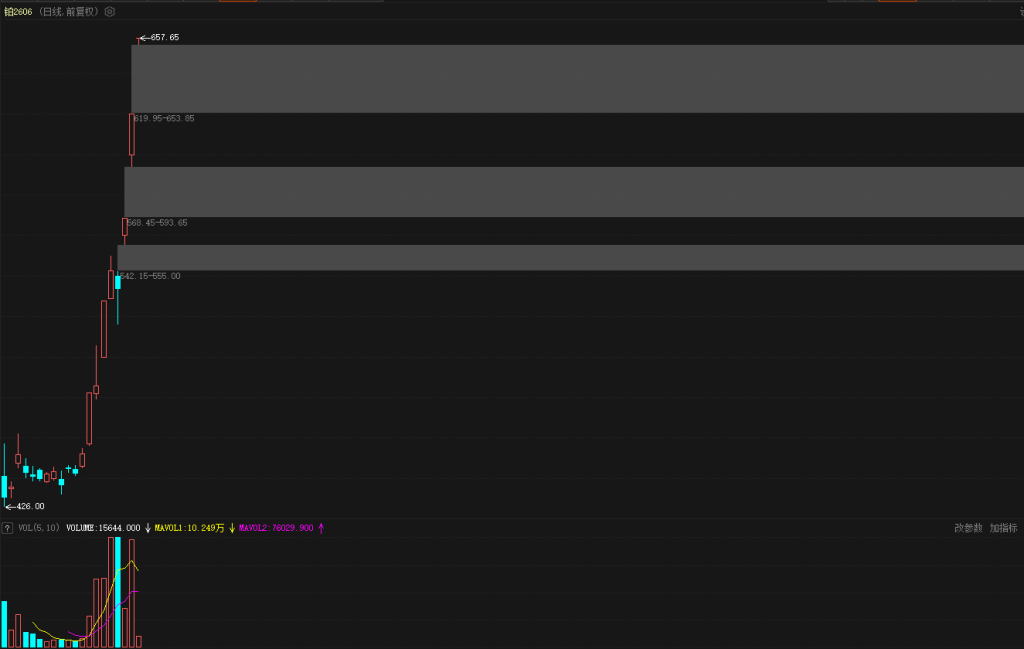This screenshot has width=1024, height=649.
Task: Click the white down arrow after VOLUME value
Action: coord(148,527)
